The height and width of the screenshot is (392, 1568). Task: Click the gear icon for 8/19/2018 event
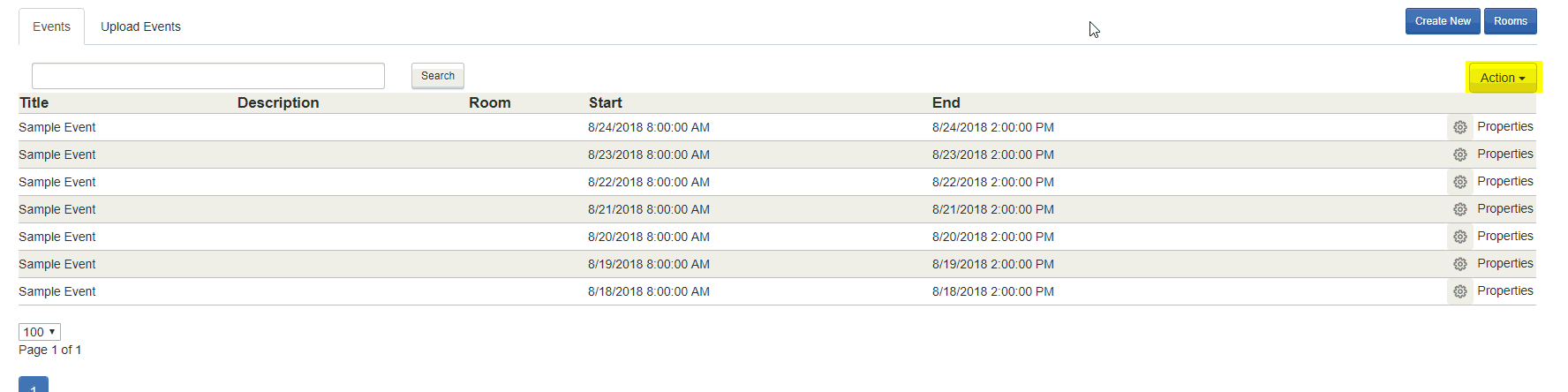(x=1460, y=264)
